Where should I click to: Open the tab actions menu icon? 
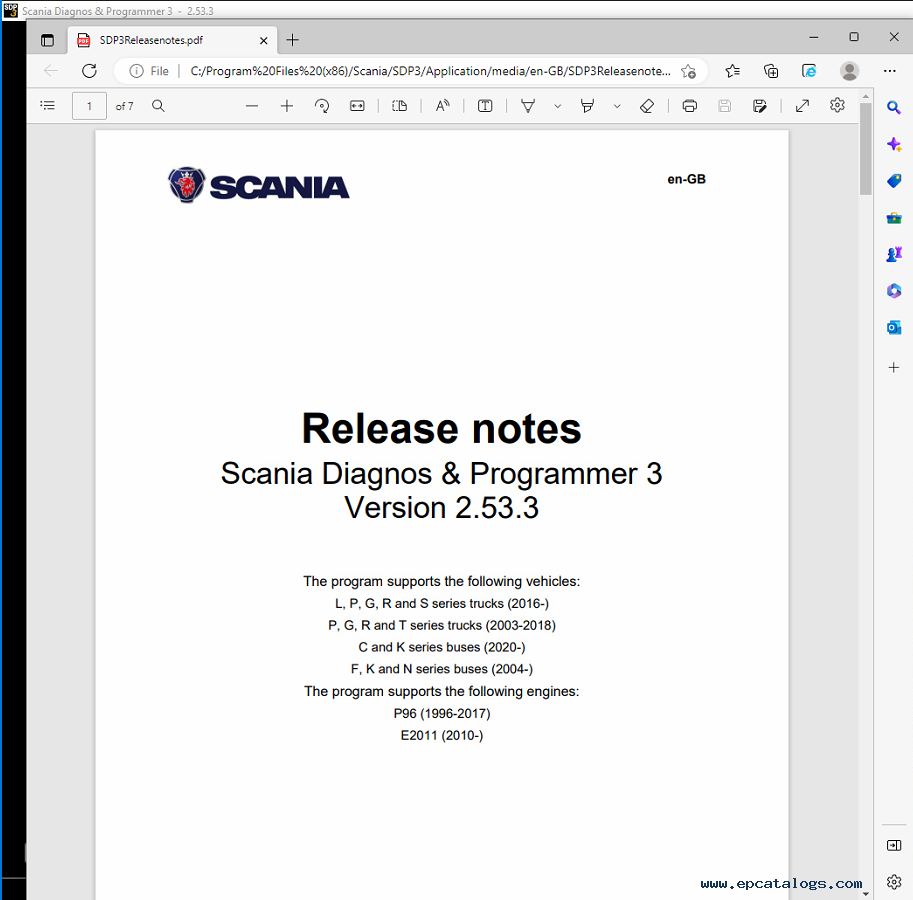click(x=47, y=40)
